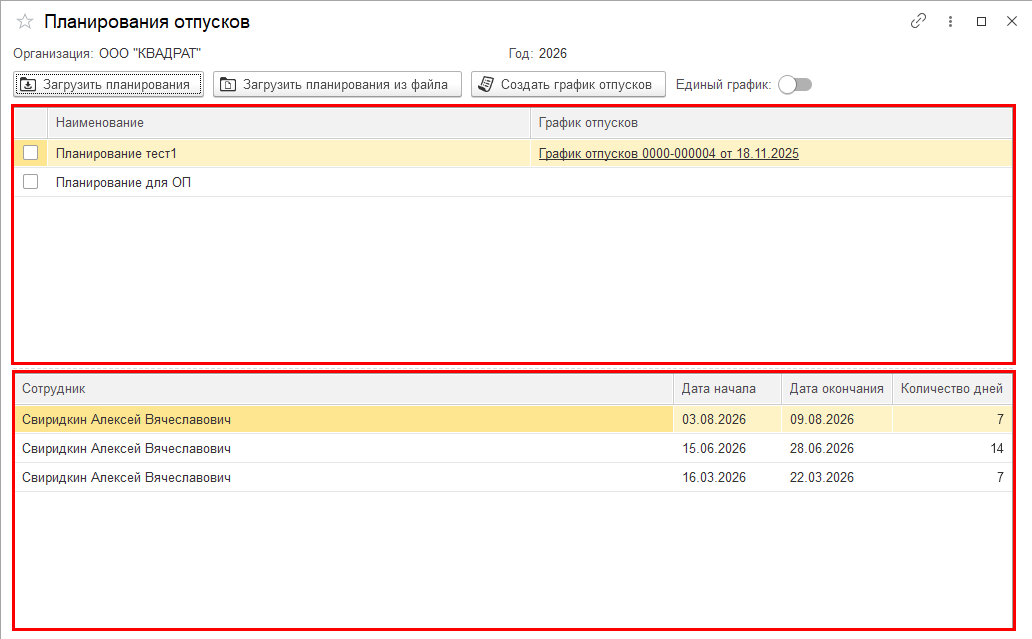
Task: Sort by the Количество дней column header
Action: 951,389
